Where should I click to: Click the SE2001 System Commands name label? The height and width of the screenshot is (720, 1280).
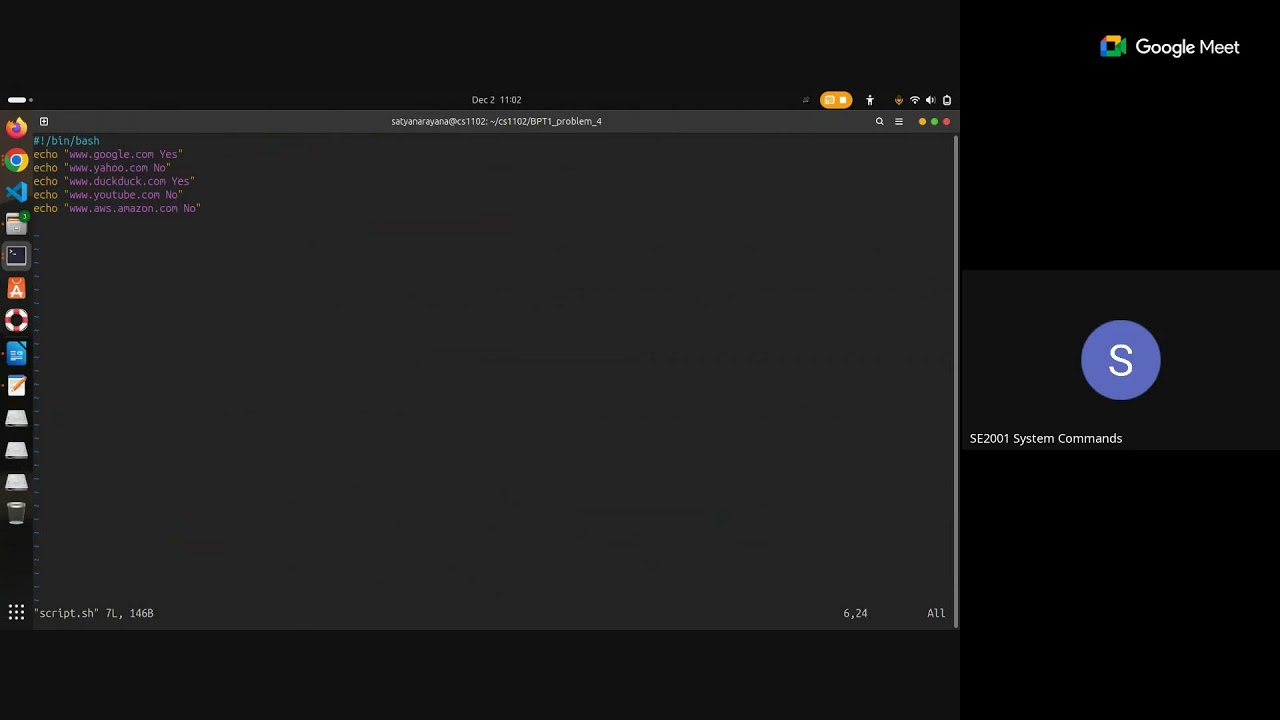(1046, 438)
